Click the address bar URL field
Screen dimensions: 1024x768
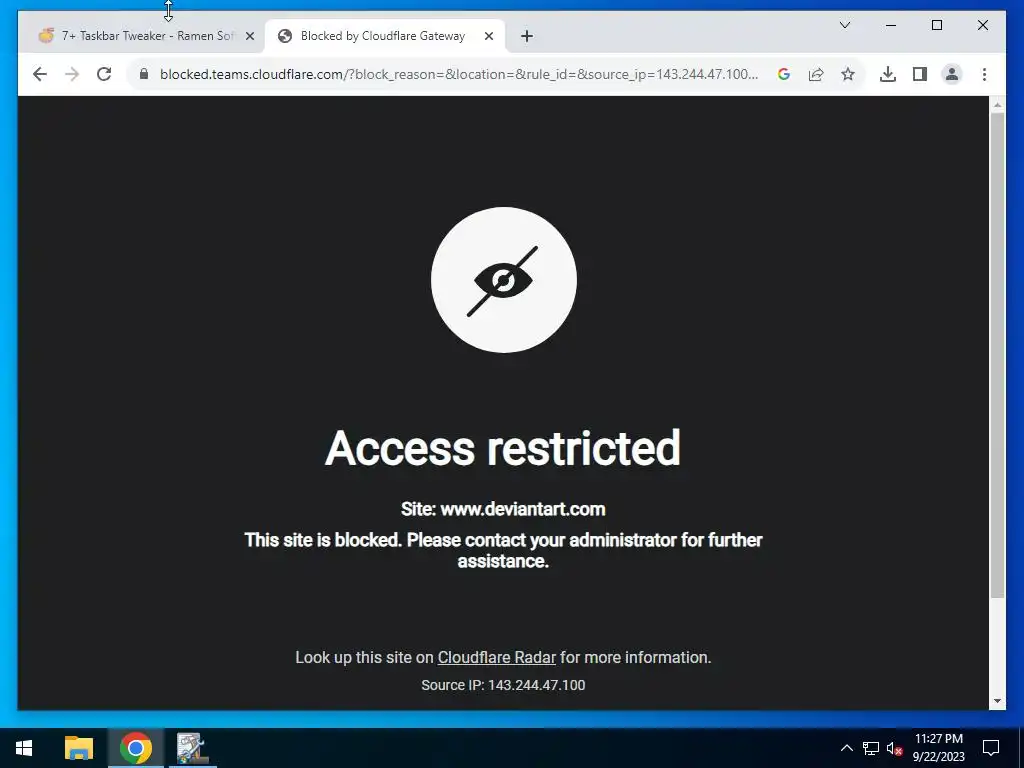[x=459, y=74]
